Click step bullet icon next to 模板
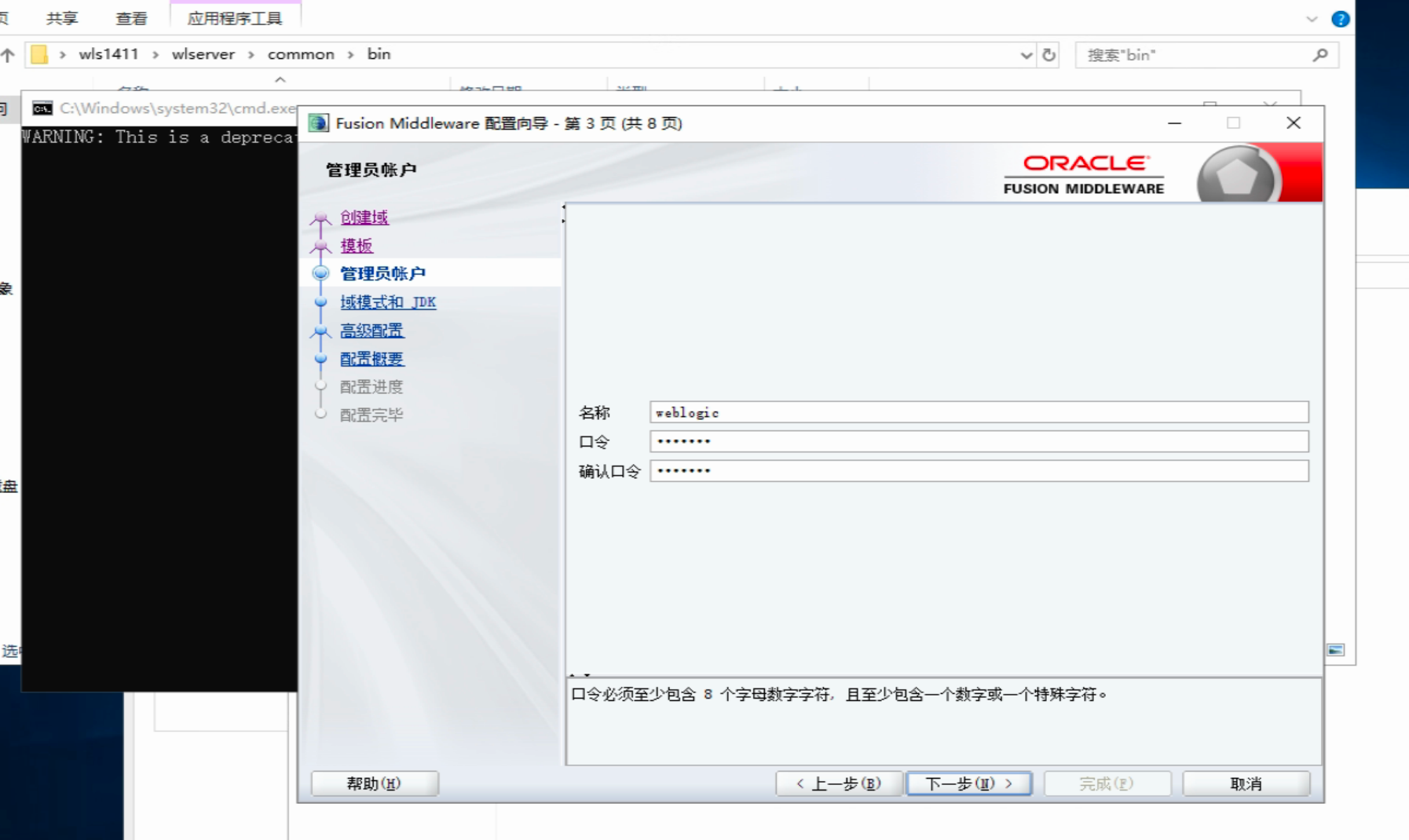Image resolution: width=1409 pixels, height=840 pixels. click(320, 247)
